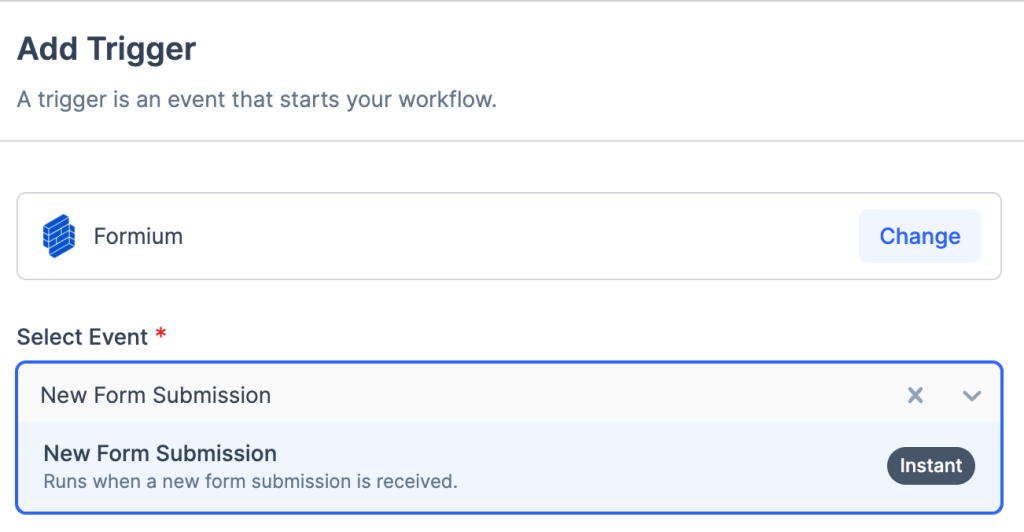Focus the selected 'New Form Submission' value text
Image resolution: width=1024 pixels, height=532 pixels.
coord(156,395)
